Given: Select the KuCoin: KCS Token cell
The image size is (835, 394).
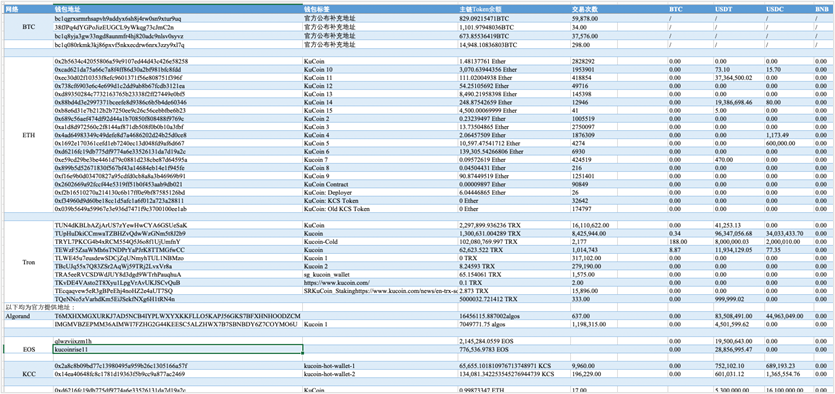Looking at the screenshot, I should (x=380, y=201).
